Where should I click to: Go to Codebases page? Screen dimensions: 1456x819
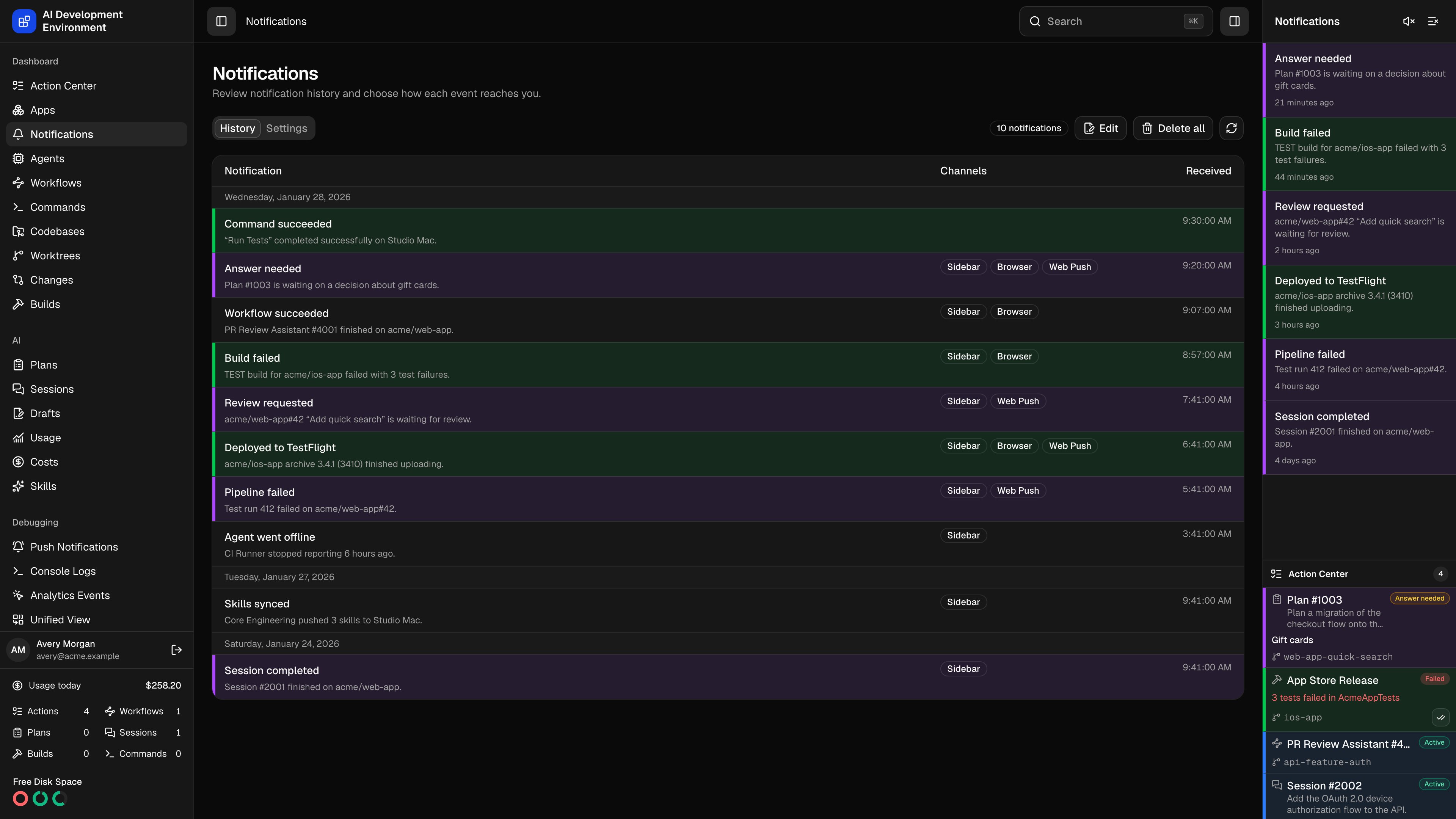tap(97, 232)
